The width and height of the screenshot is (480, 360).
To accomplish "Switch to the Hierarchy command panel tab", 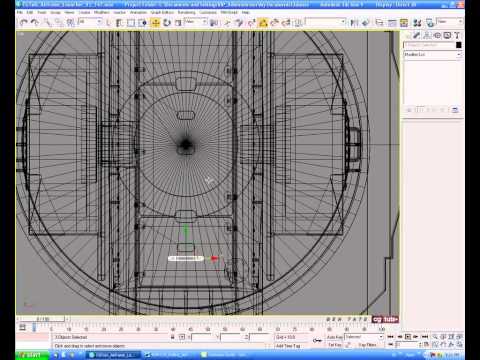I will pyautogui.click(x=427, y=35).
